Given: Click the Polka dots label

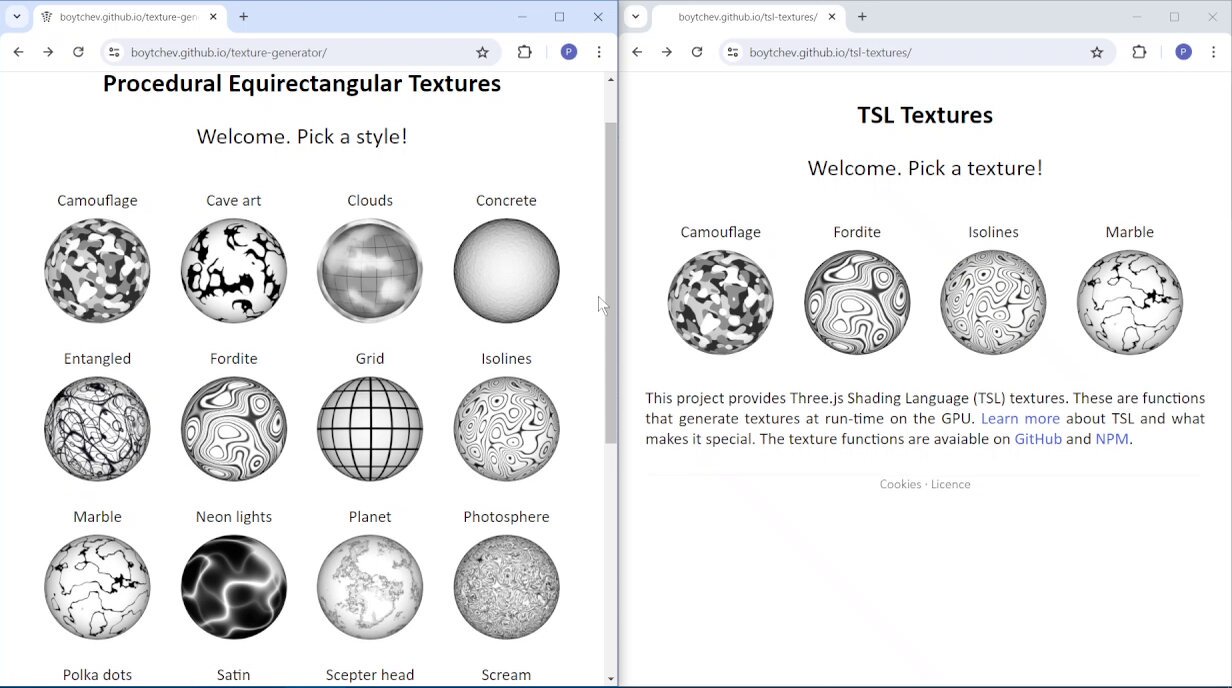Looking at the screenshot, I should (x=97, y=675).
